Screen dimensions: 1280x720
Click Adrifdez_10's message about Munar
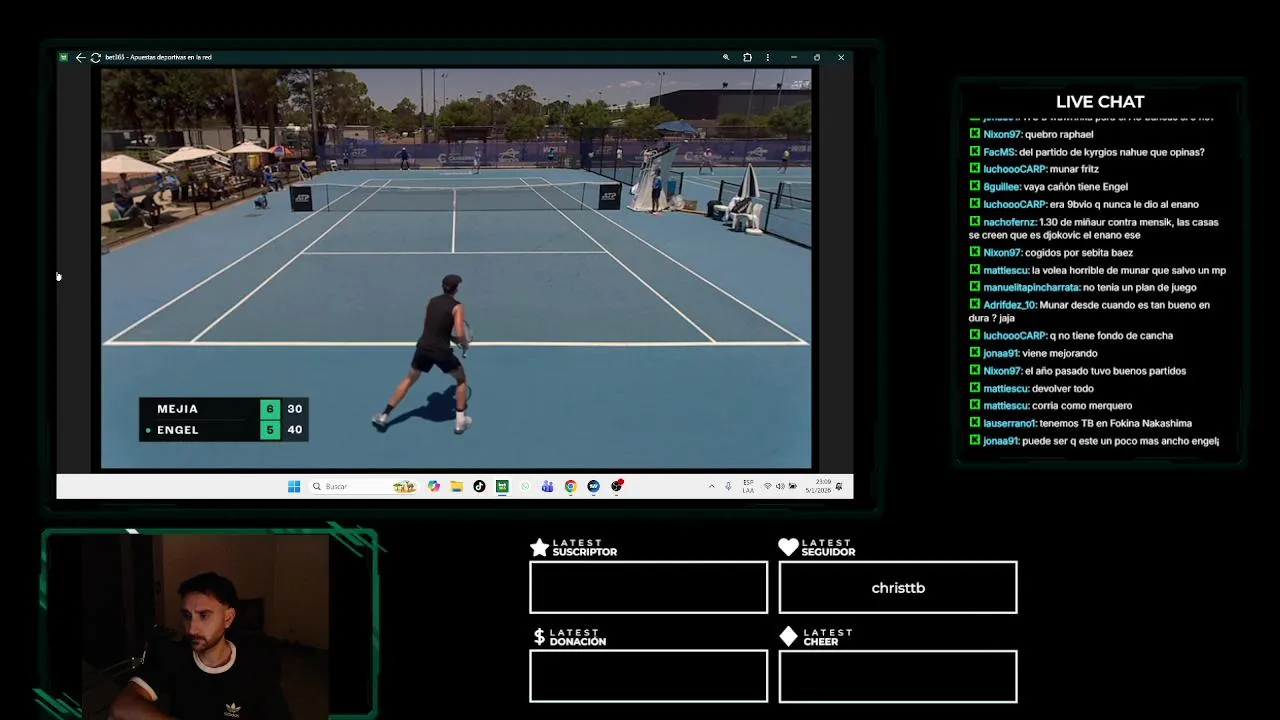click(x=1089, y=311)
